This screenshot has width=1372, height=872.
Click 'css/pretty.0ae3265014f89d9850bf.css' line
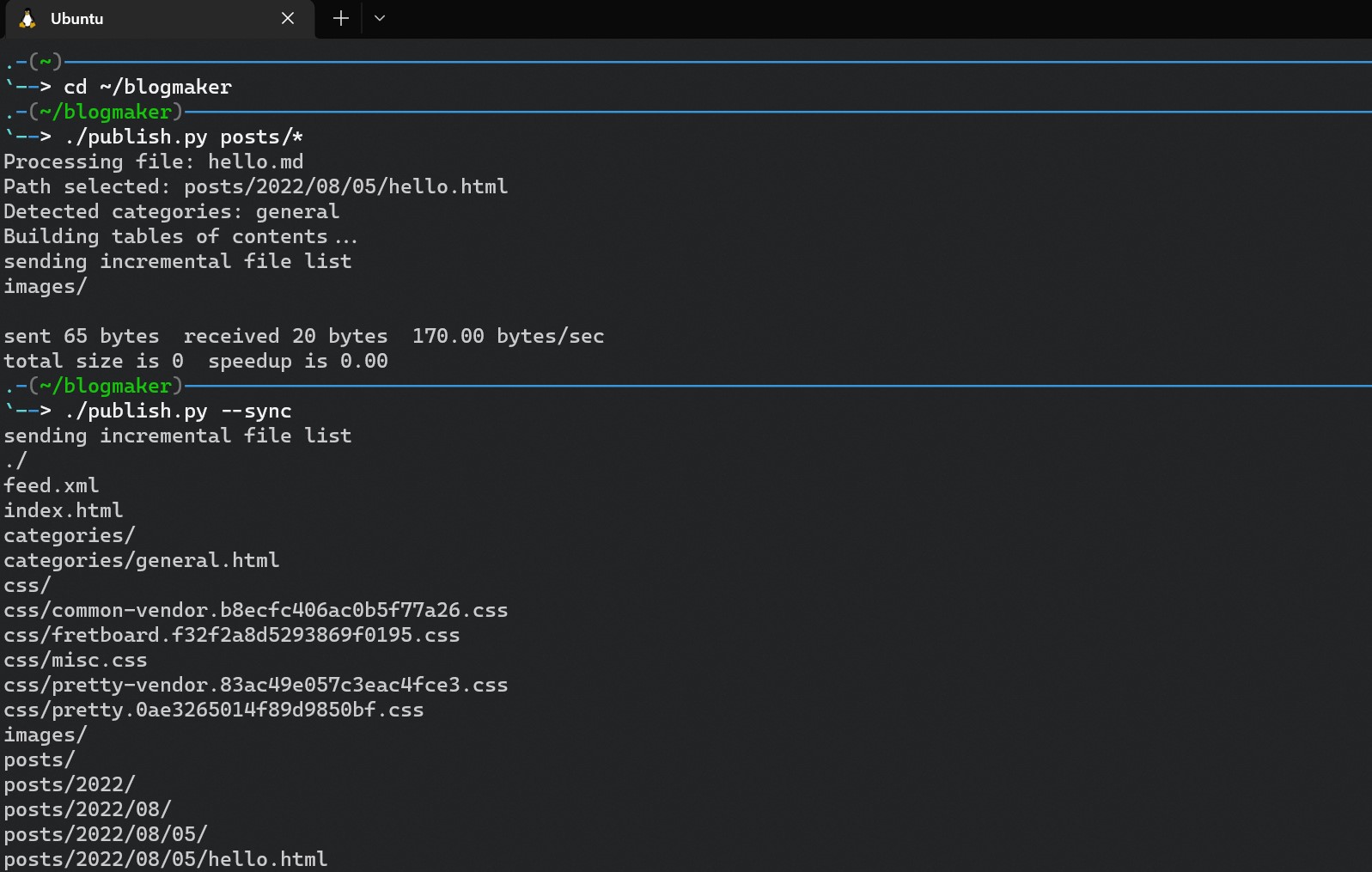(x=214, y=710)
